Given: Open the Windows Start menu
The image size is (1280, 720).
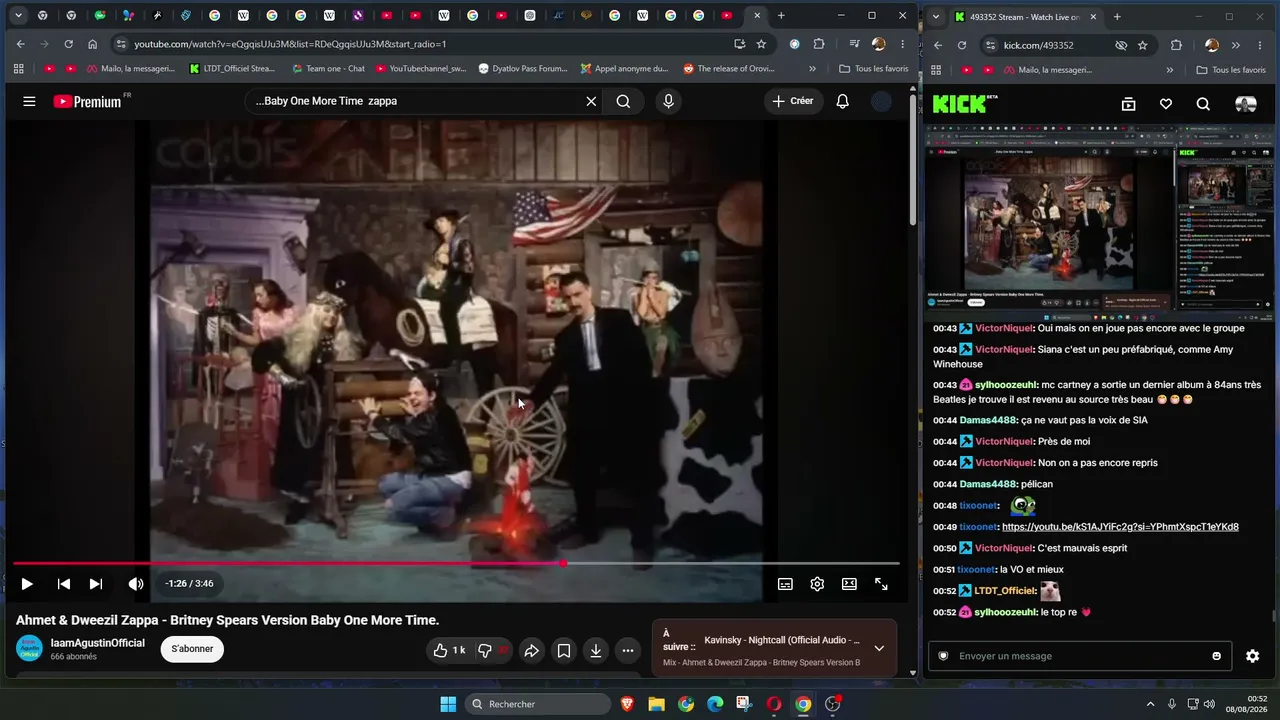Looking at the screenshot, I should (x=448, y=704).
